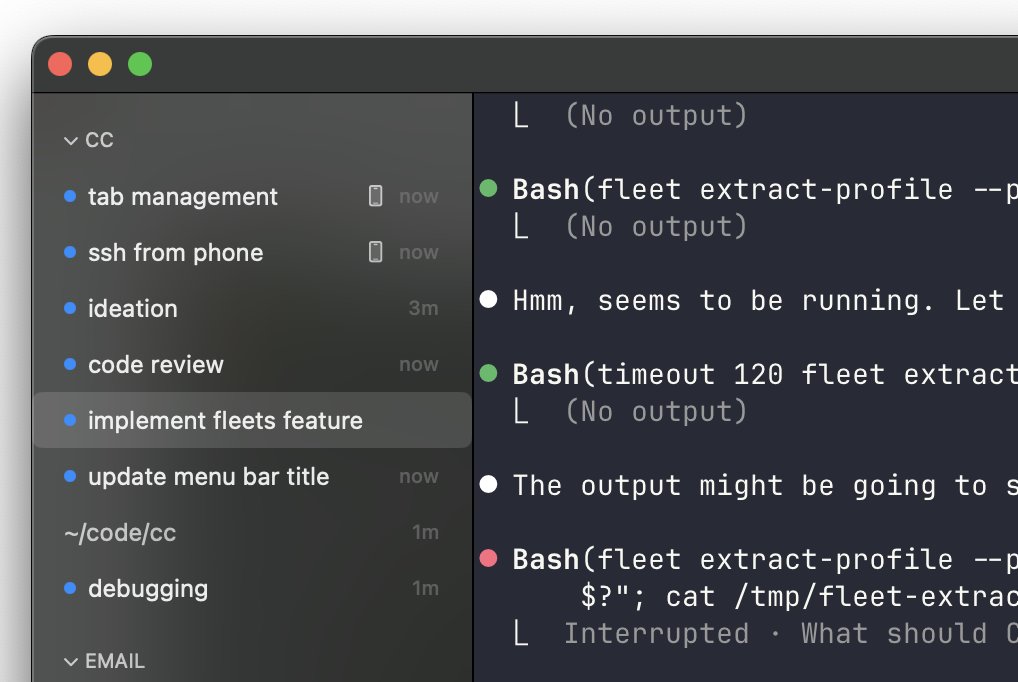Click blue dot beside update menu bar title
Image resolution: width=1018 pixels, height=682 pixels.
coord(70,475)
